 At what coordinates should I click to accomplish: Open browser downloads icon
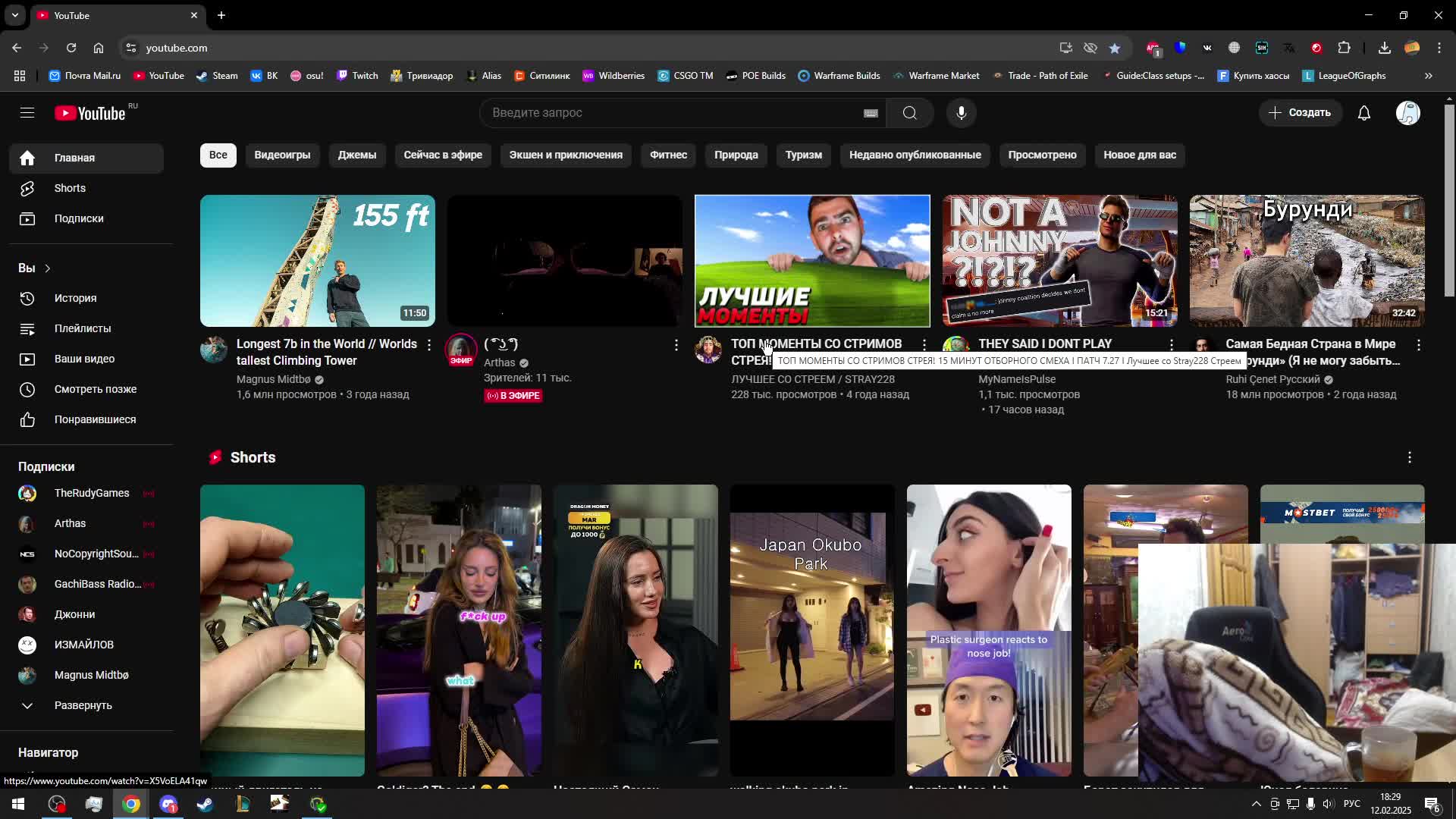coord(1385,48)
